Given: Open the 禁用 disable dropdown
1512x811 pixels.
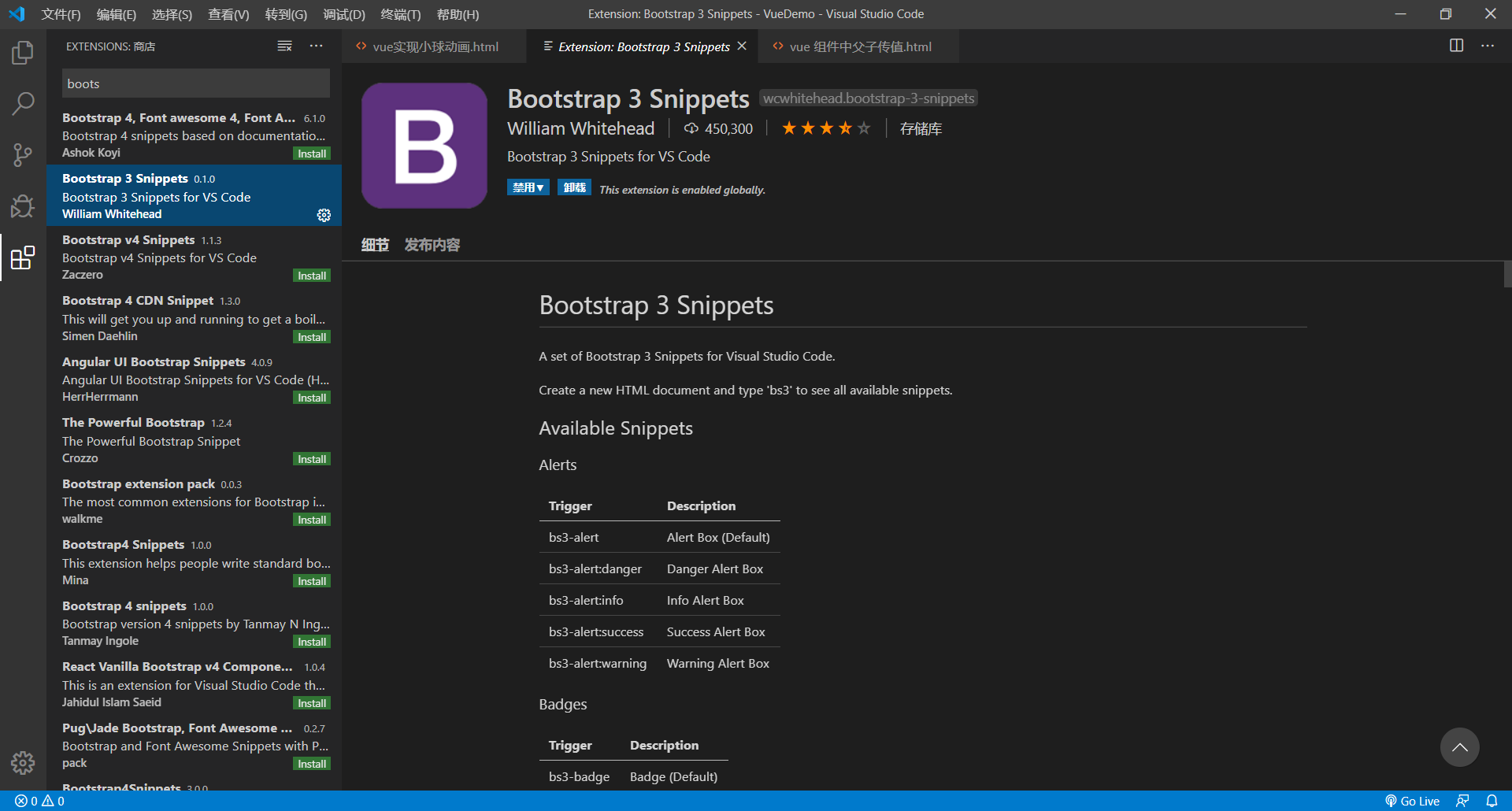Looking at the screenshot, I should point(528,187).
